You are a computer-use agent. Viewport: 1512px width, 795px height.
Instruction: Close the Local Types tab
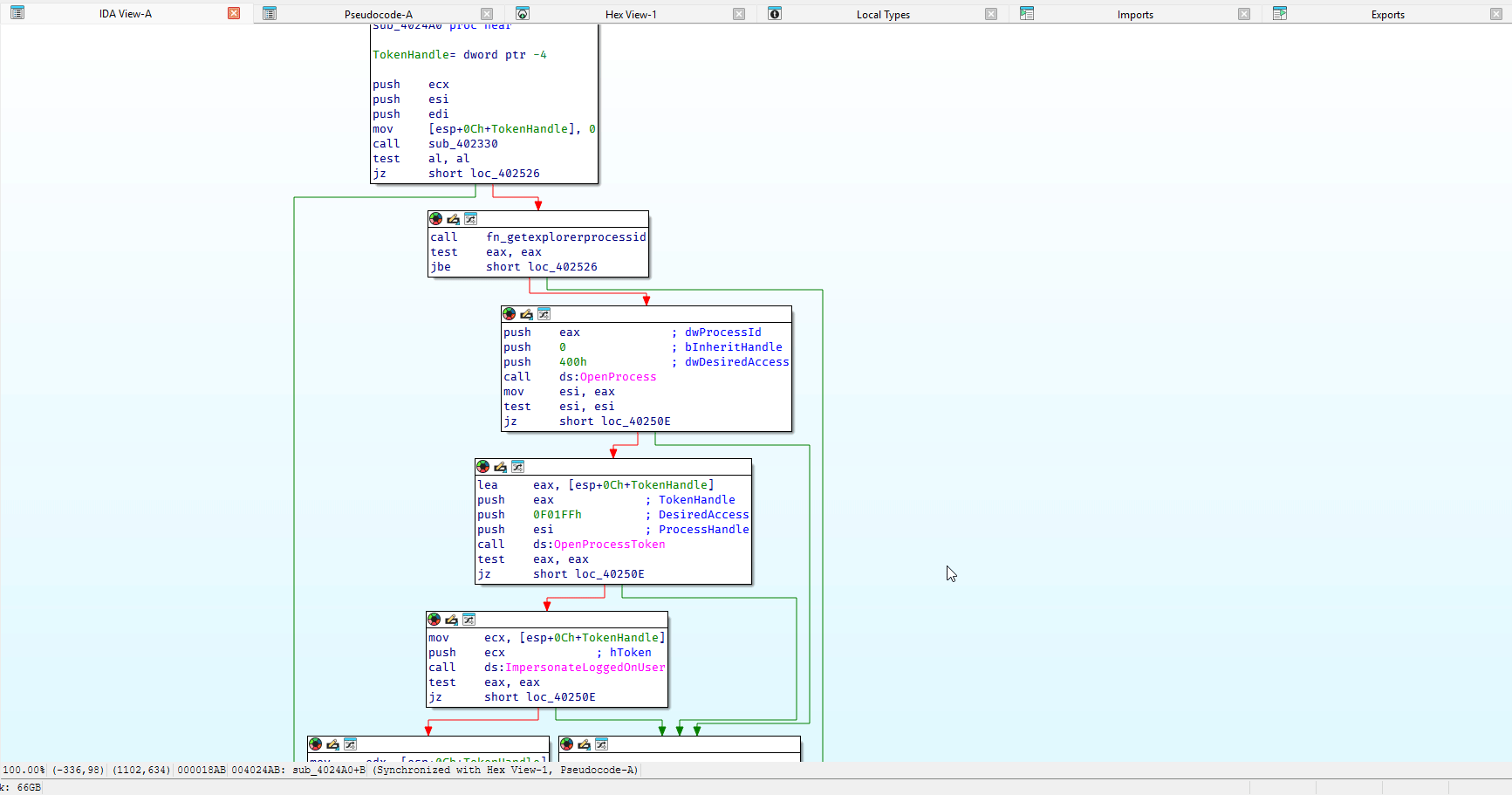[x=991, y=14]
